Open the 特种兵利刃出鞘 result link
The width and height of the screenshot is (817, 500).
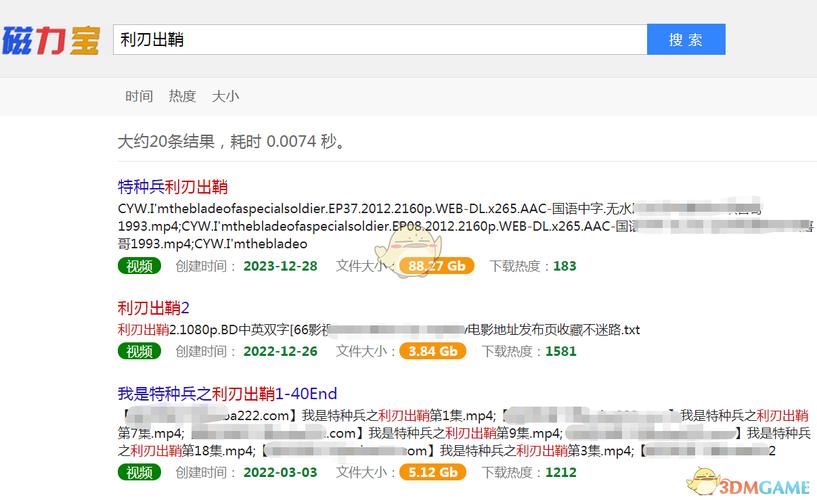pos(172,186)
